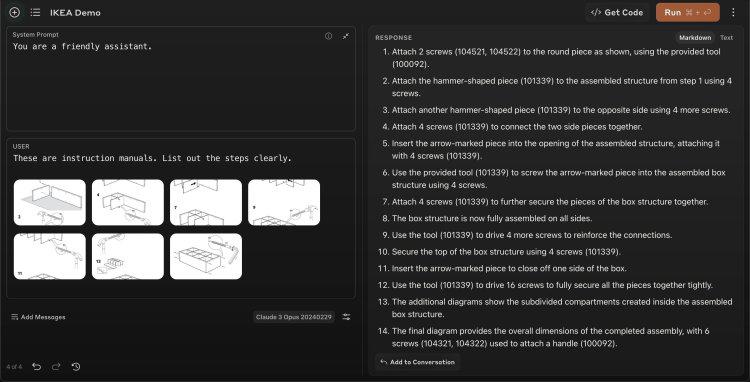Run the prompt with the Run button
The height and width of the screenshot is (382, 750).
tap(687, 12)
